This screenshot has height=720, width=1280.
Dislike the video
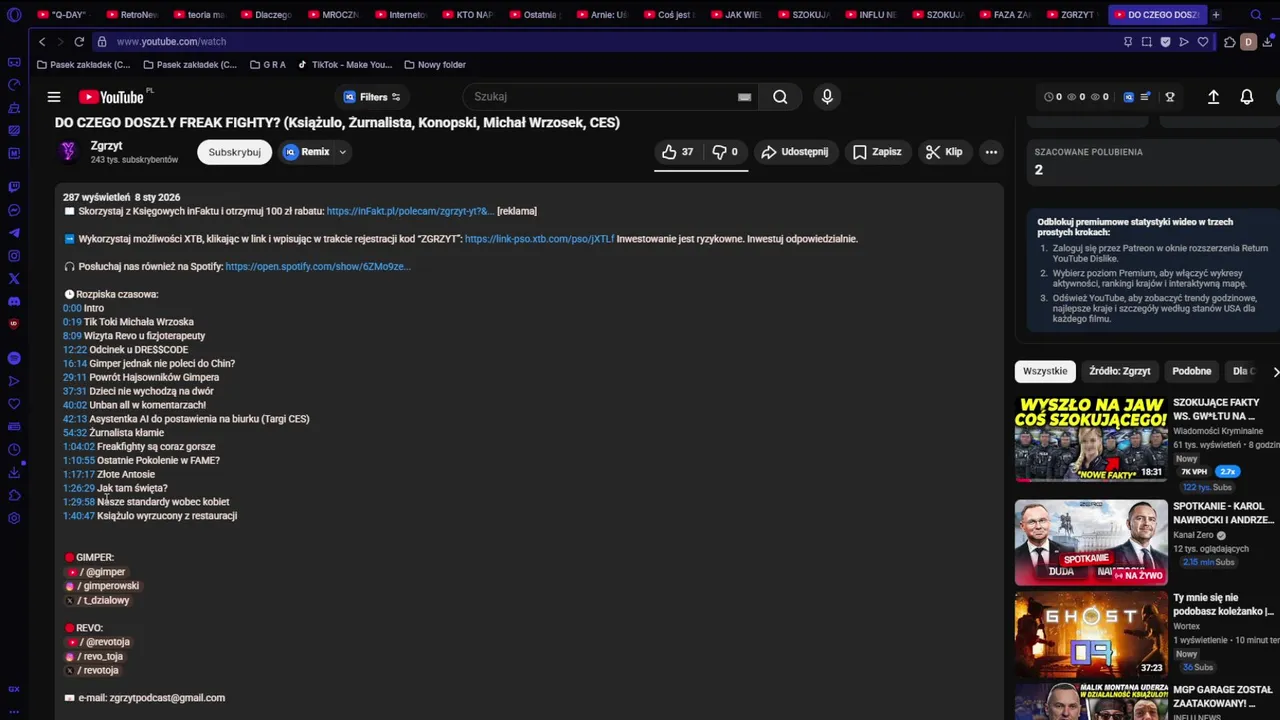725,152
